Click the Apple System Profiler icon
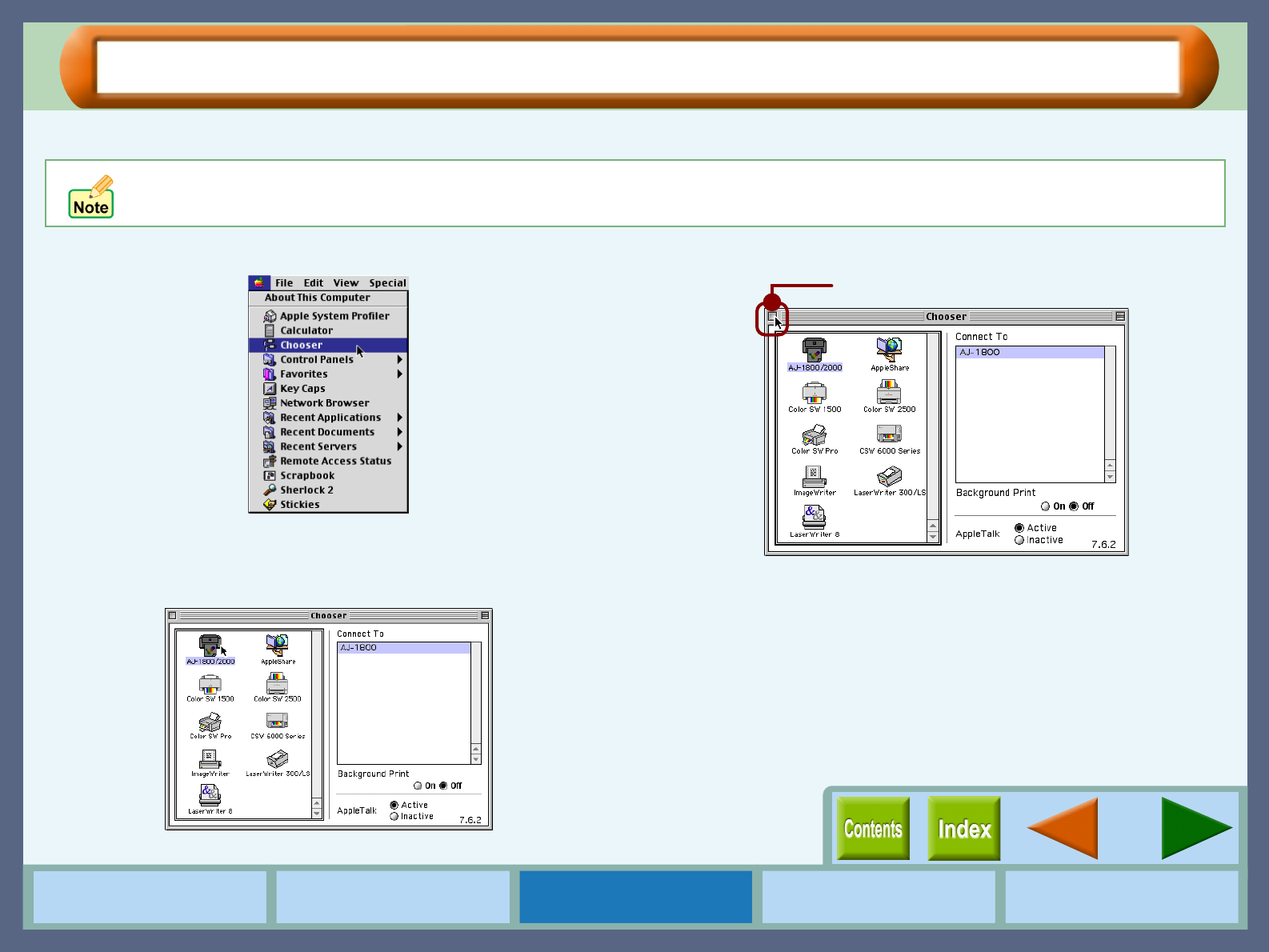The height and width of the screenshot is (952, 1269). pyautogui.click(x=270, y=316)
